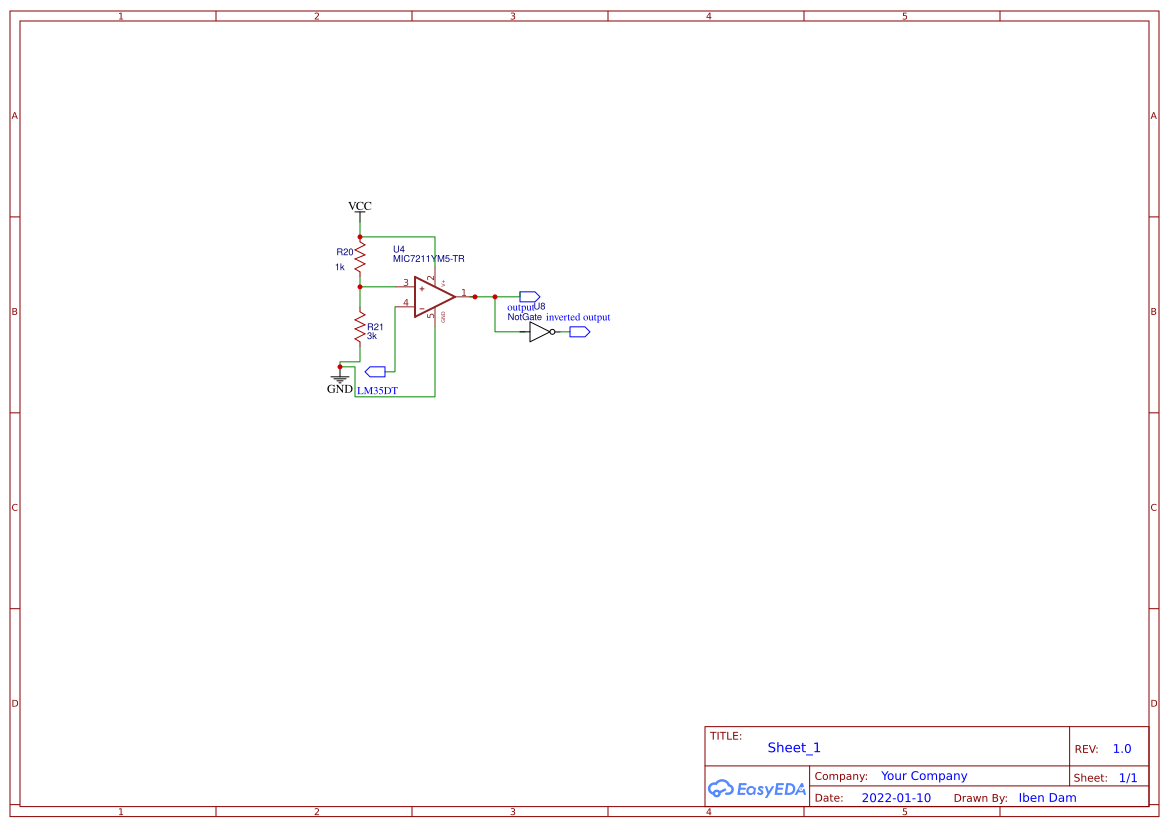Select the R21 designator text
Image resolution: width=1169 pixels, height=827 pixels.
(375, 327)
